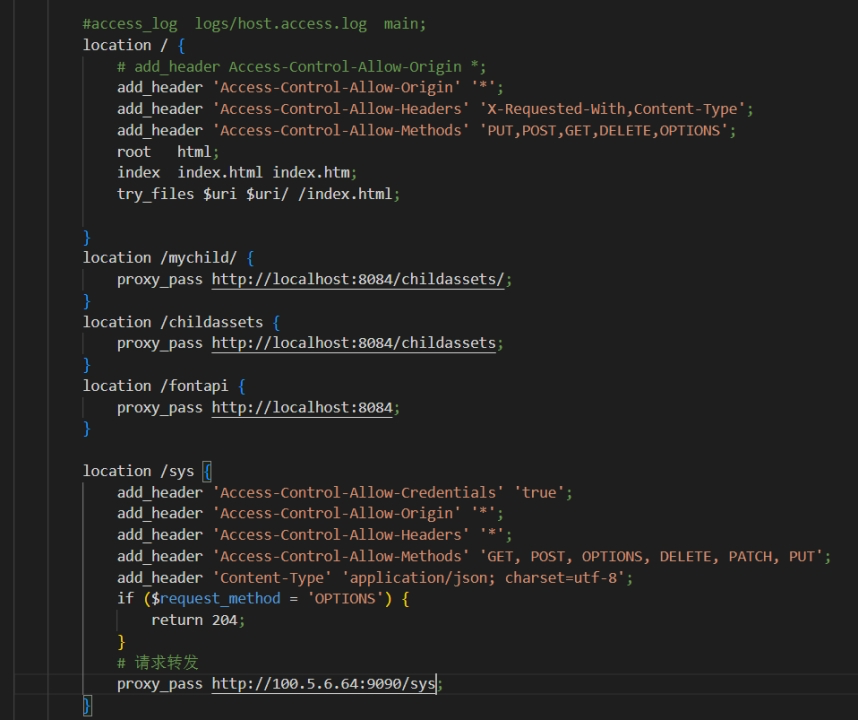Image resolution: width=858 pixels, height=720 pixels.
Task: Click the '$request_method' variable in the if statement
Action: tap(216, 599)
